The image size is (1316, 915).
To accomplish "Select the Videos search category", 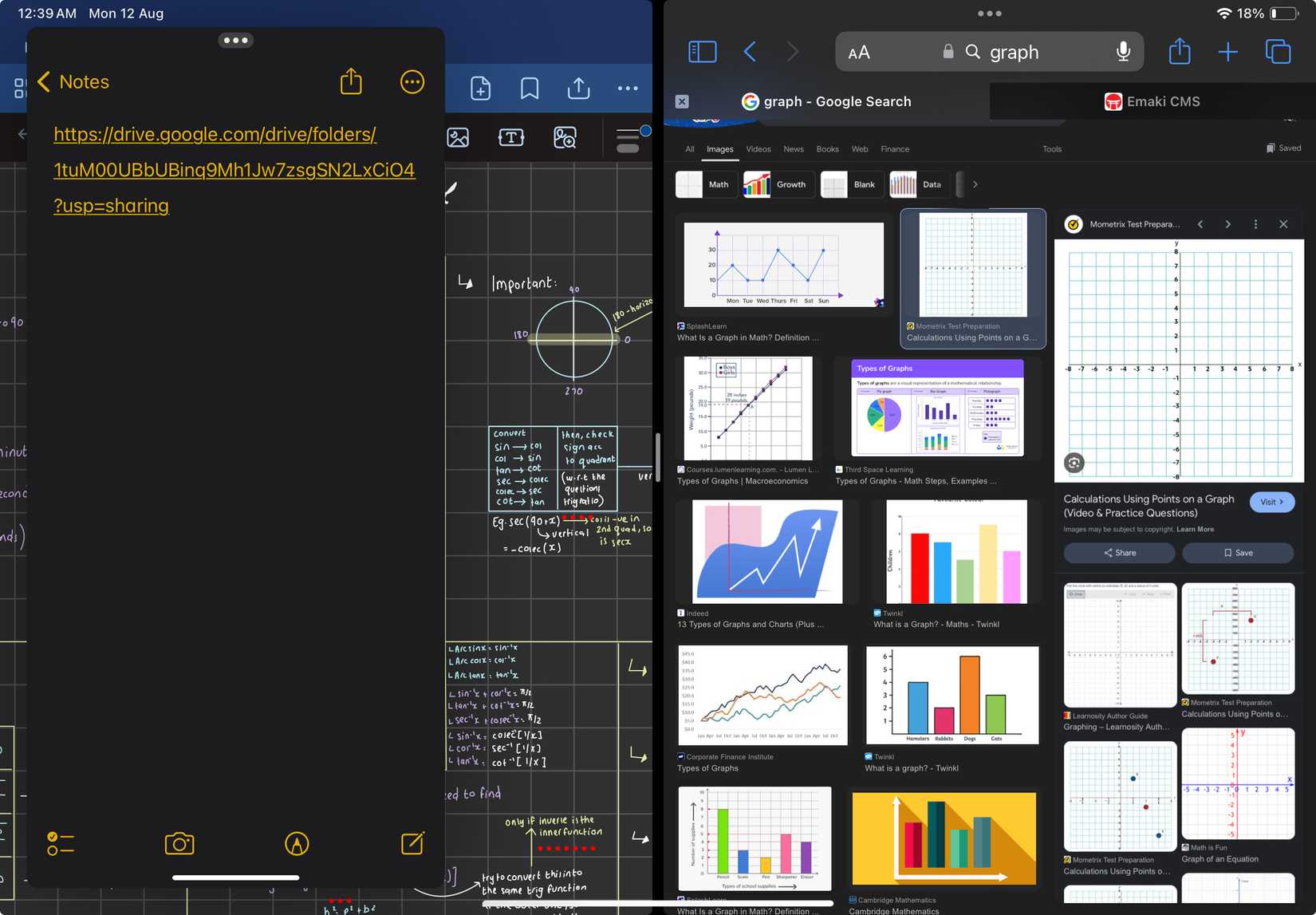I will (x=758, y=149).
